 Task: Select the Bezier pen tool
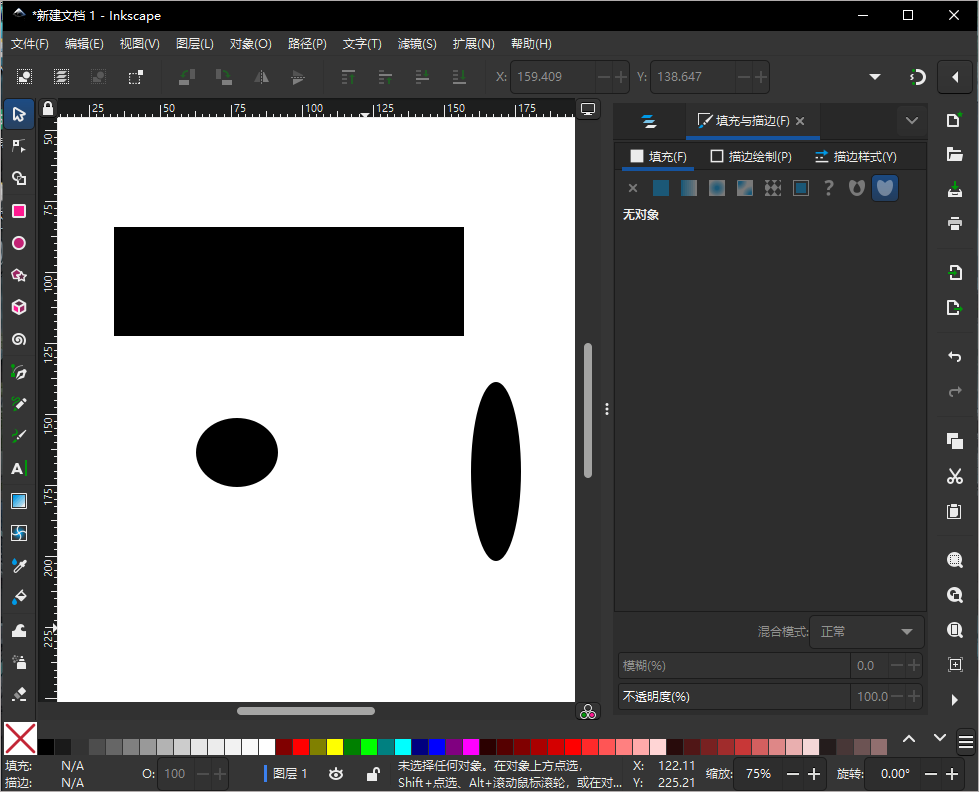[x=18, y=372]
